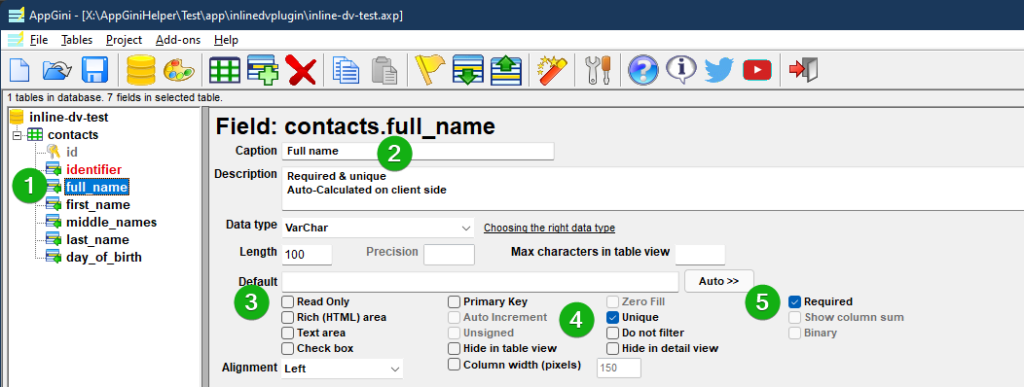Open the Help menu

226,40
